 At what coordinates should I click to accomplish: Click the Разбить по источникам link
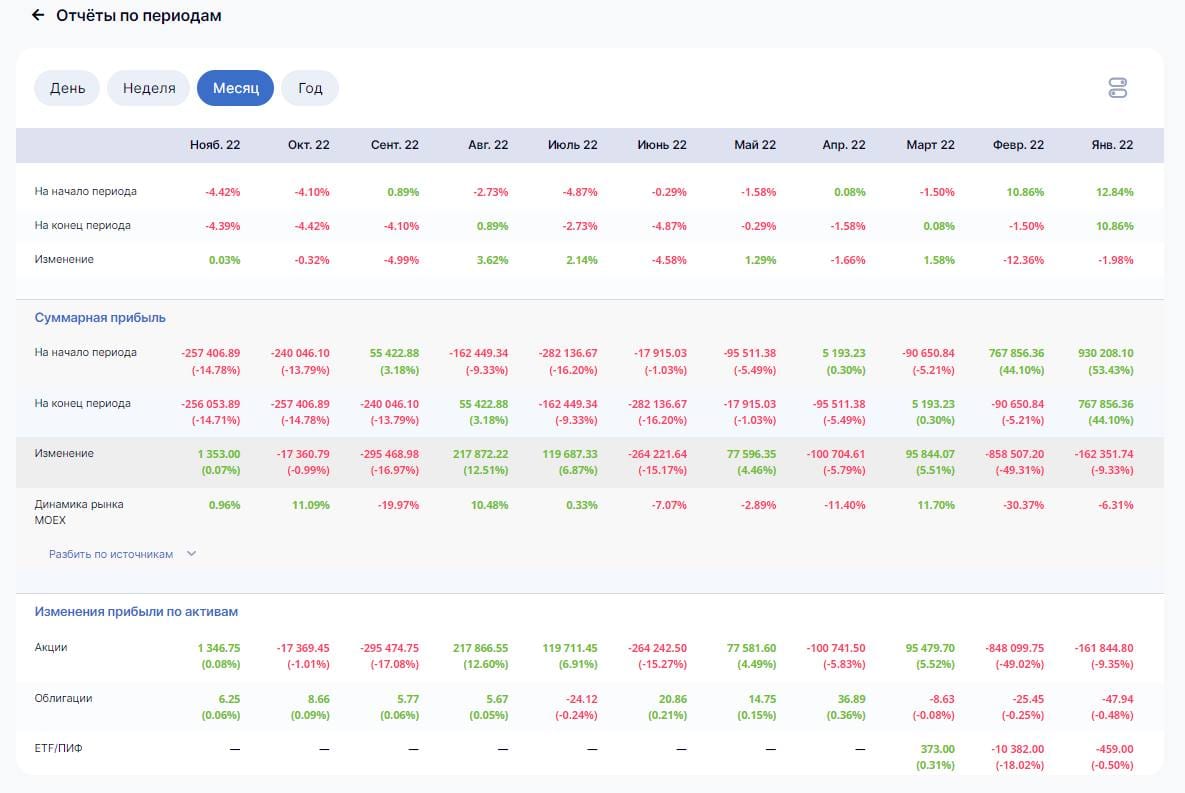coord(111,554)
